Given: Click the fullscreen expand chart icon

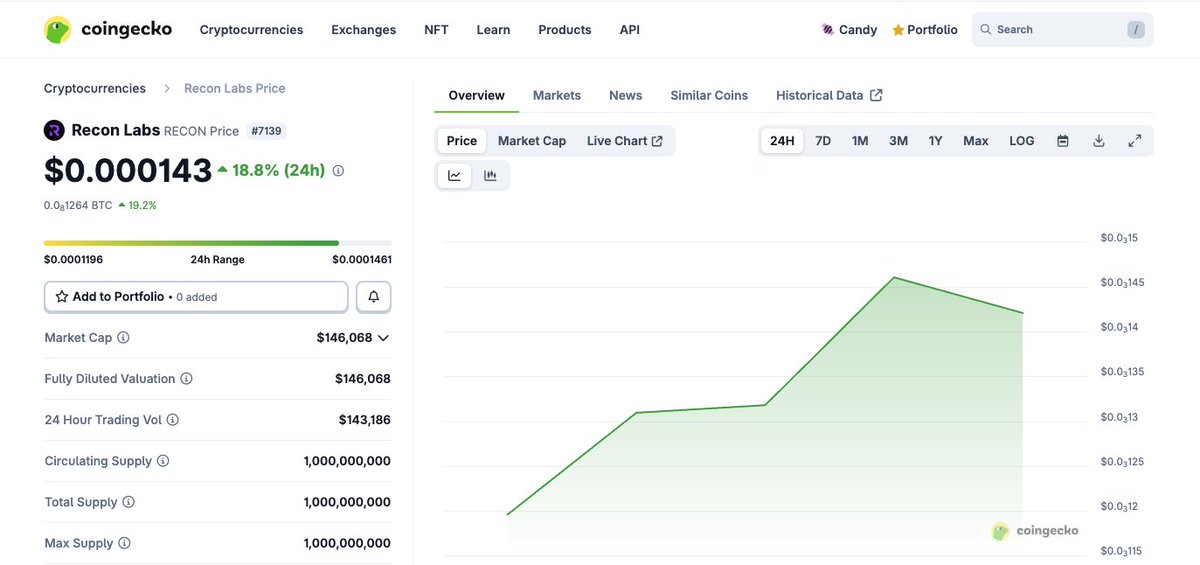Looking at the screenshot, I should click(1134, 141).
